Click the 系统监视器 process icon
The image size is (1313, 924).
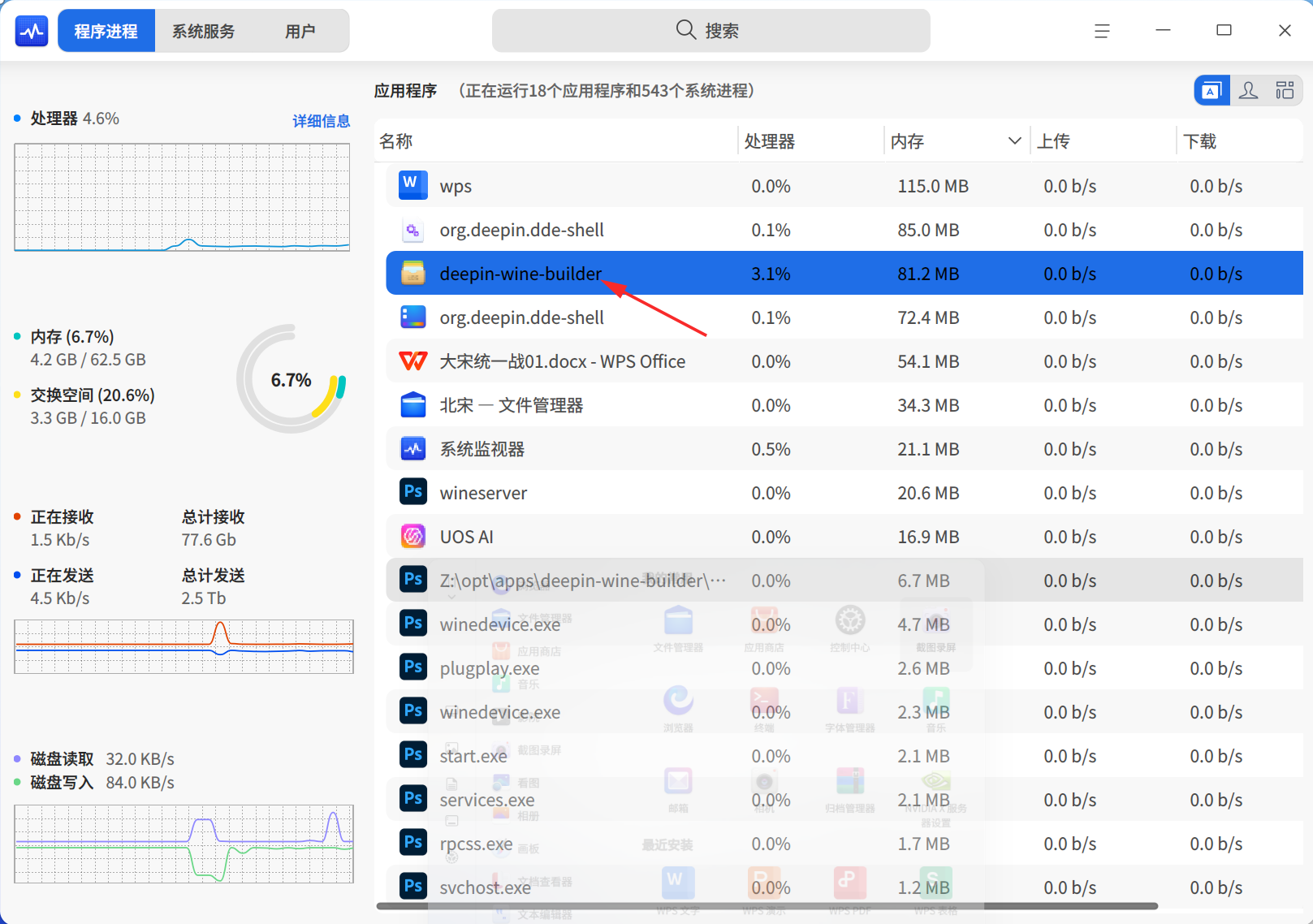point(413,449)
